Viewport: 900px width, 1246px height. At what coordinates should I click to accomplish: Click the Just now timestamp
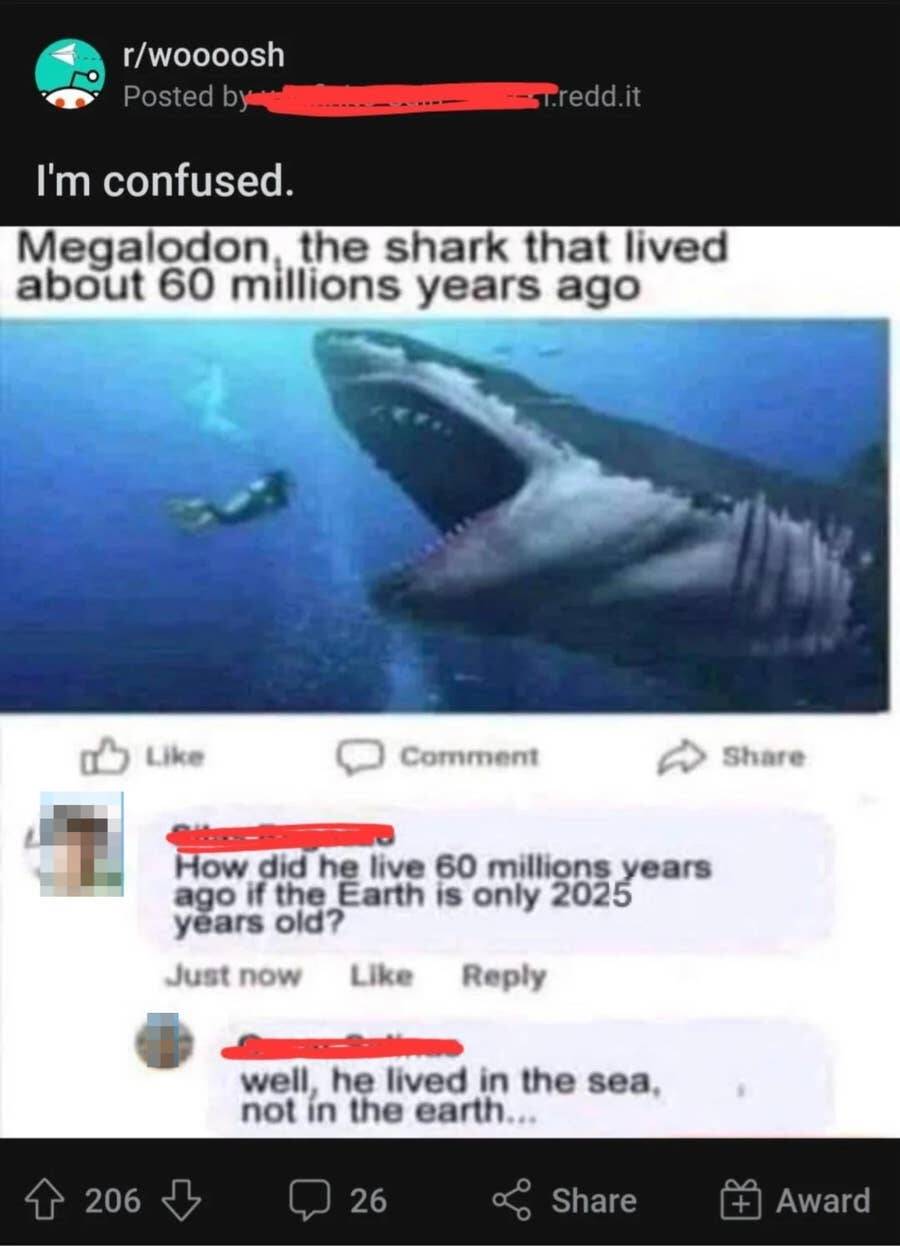232,975
